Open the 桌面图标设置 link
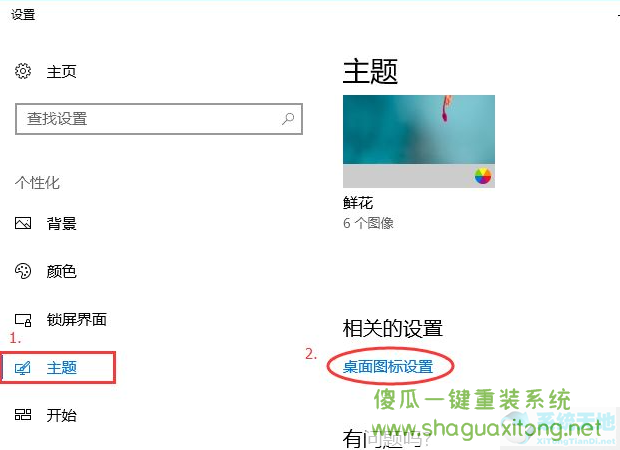Screen dimensions: 620x450 388,367
